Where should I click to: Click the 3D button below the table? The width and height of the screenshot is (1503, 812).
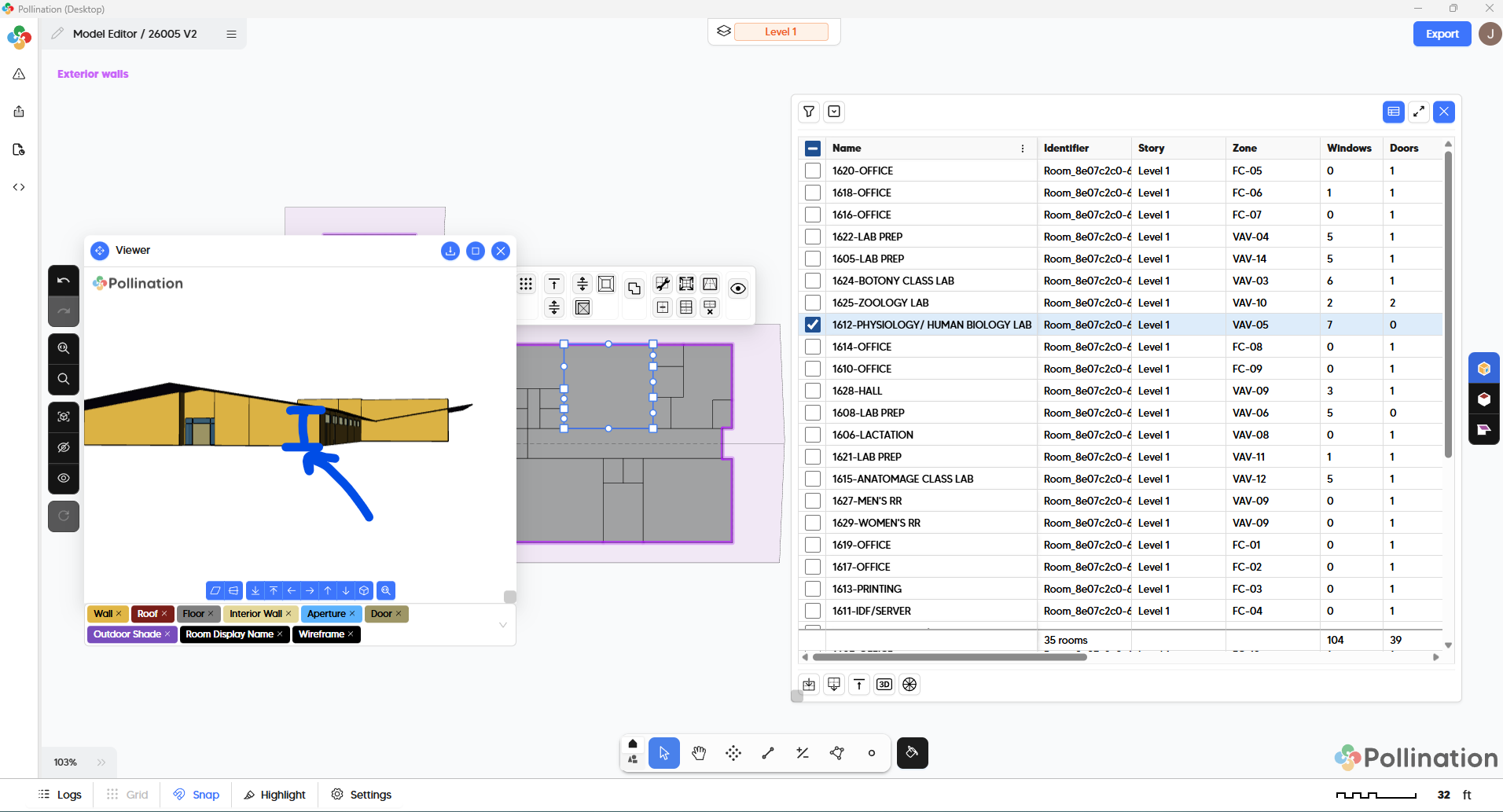tap(884, 685)
